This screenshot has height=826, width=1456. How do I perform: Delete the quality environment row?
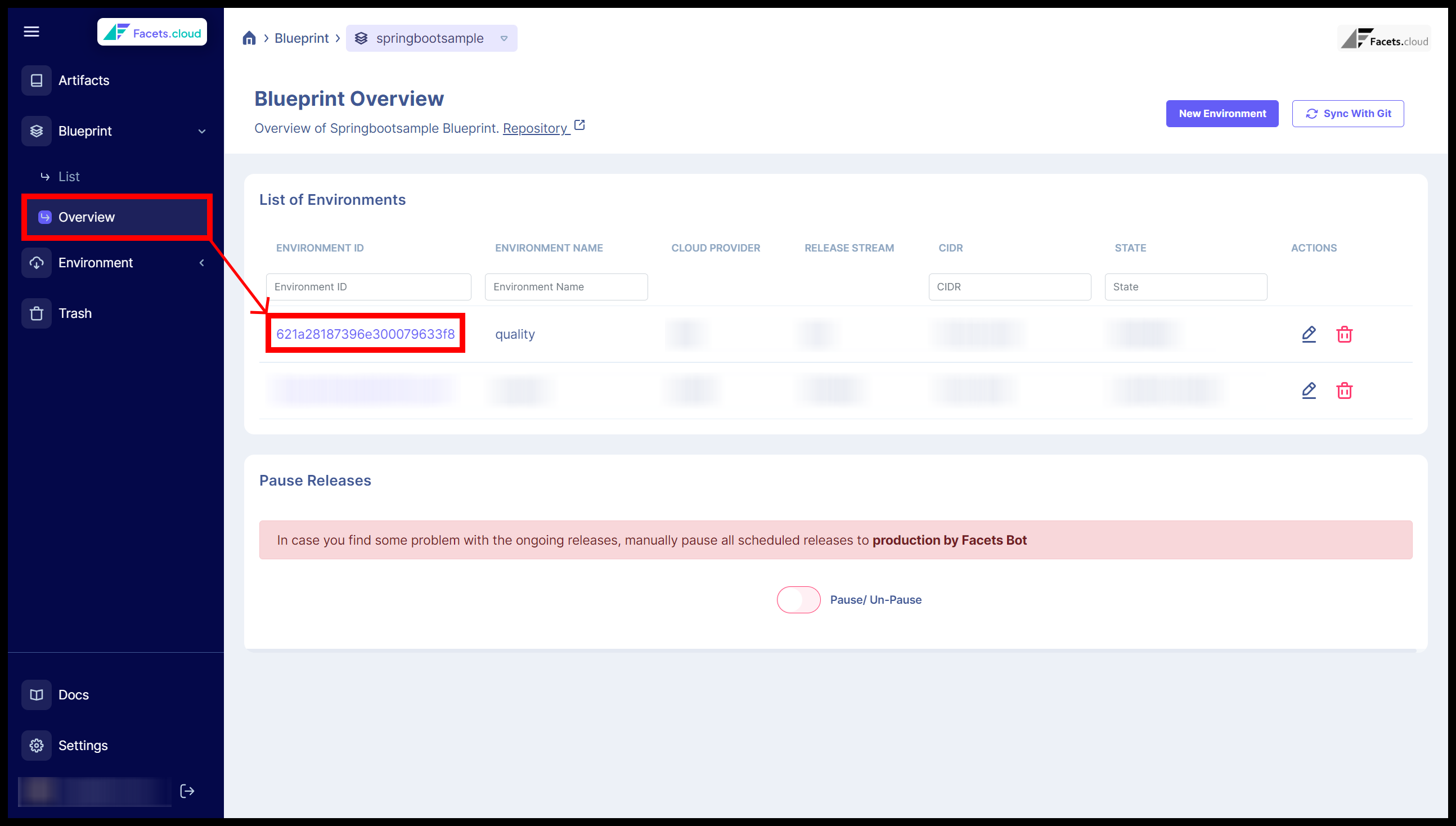tap(1343, 334)
